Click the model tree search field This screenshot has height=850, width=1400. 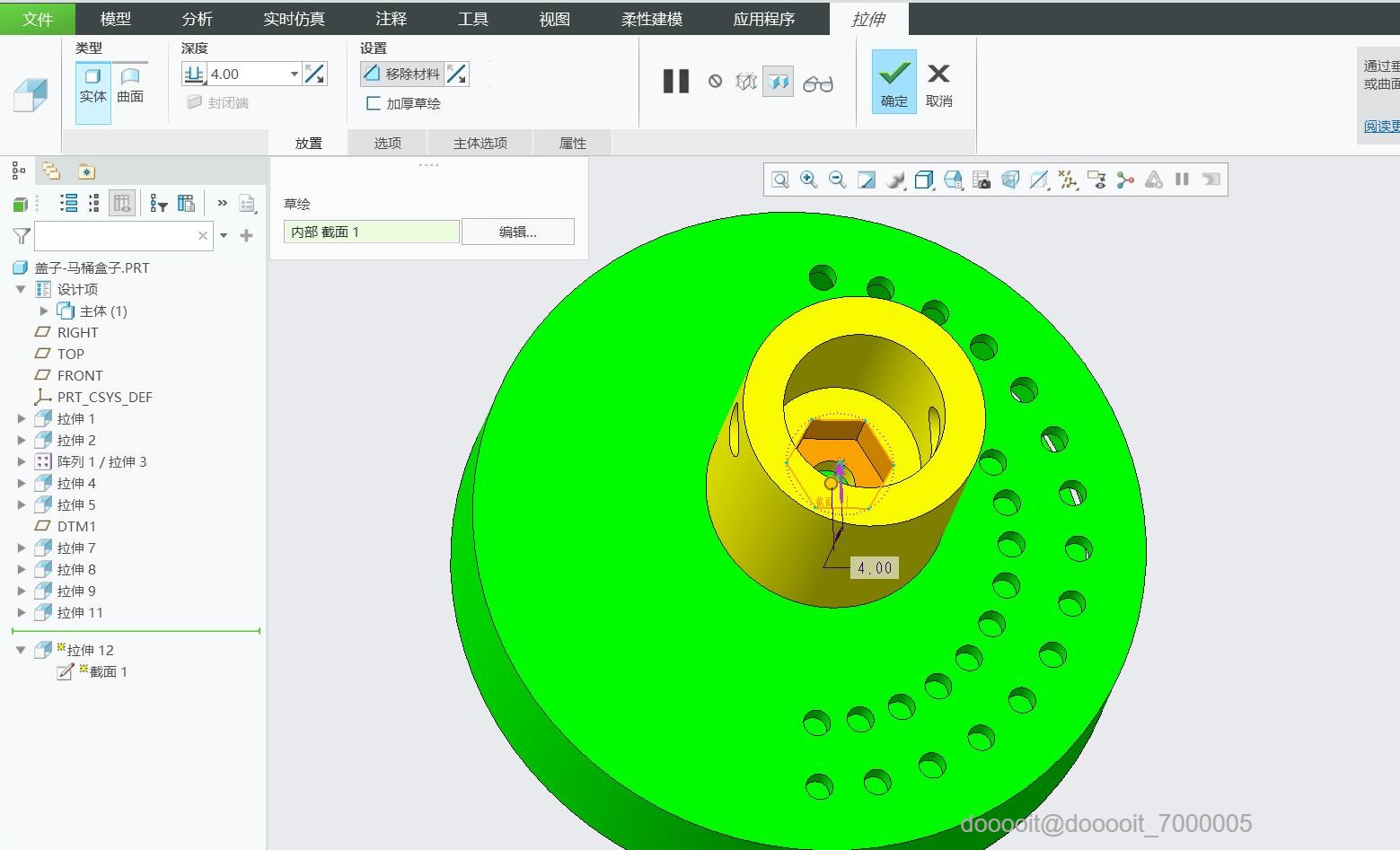(x=115, y=235)
